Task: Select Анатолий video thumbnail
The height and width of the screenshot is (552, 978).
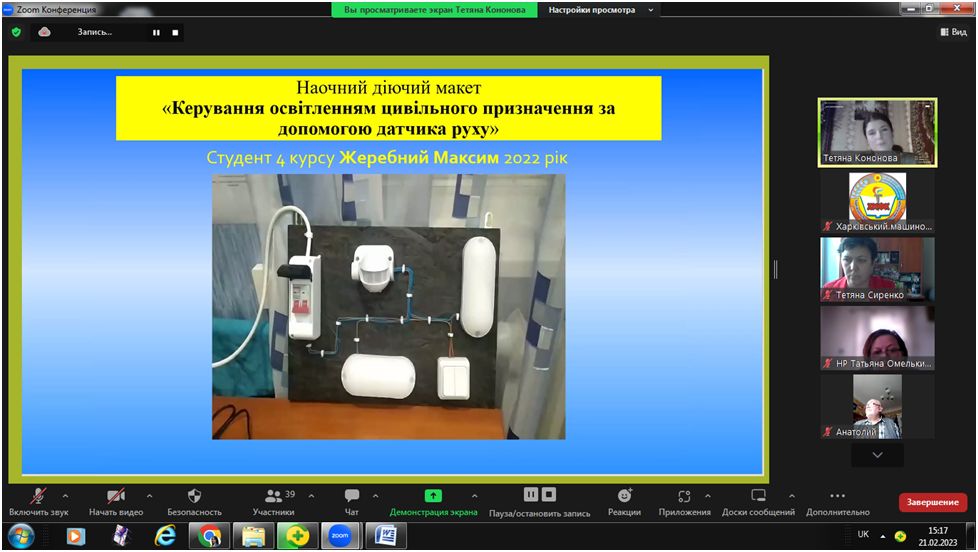Action: click(x=877, y=406)
